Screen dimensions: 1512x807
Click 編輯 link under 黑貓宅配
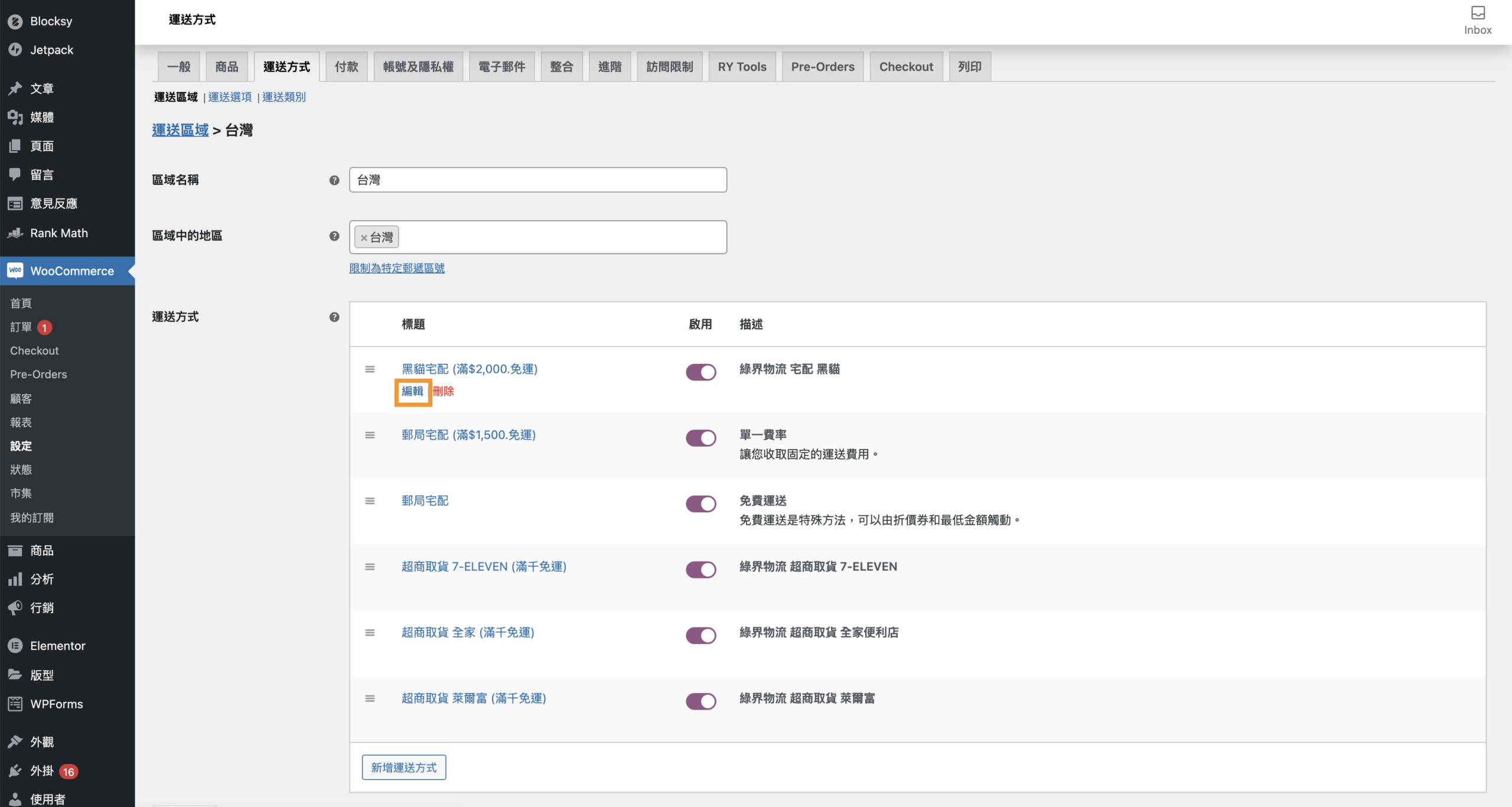tap(412, 391)
